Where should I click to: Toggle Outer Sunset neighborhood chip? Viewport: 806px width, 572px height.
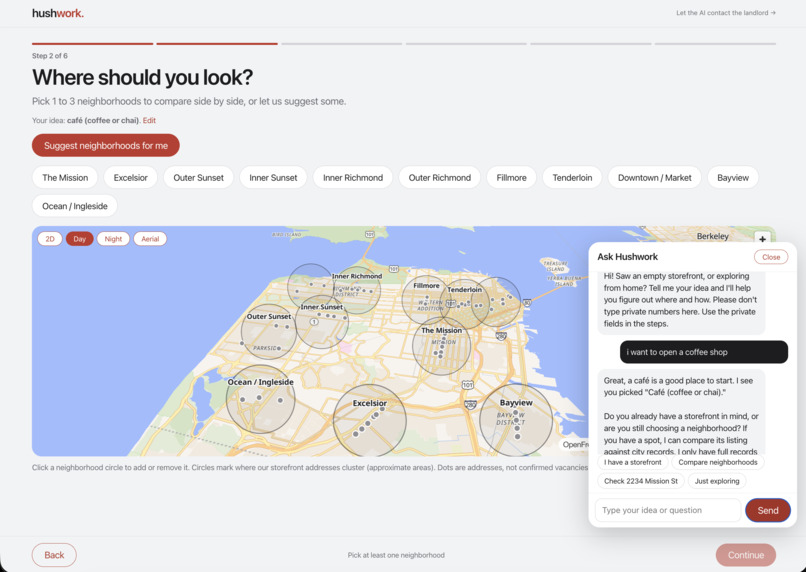click(x=198, y=178)
